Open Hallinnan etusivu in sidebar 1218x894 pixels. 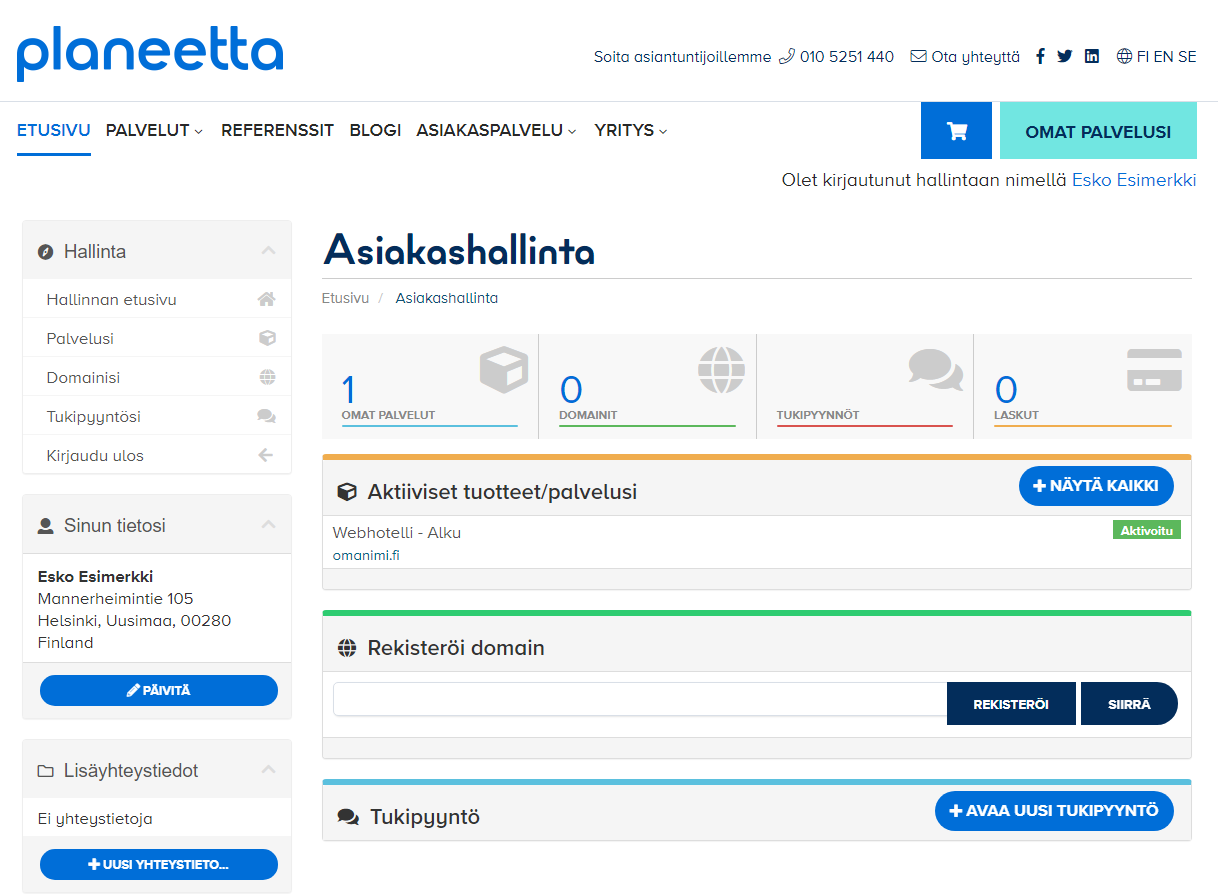pyautogui.click(x=157, y=299)
